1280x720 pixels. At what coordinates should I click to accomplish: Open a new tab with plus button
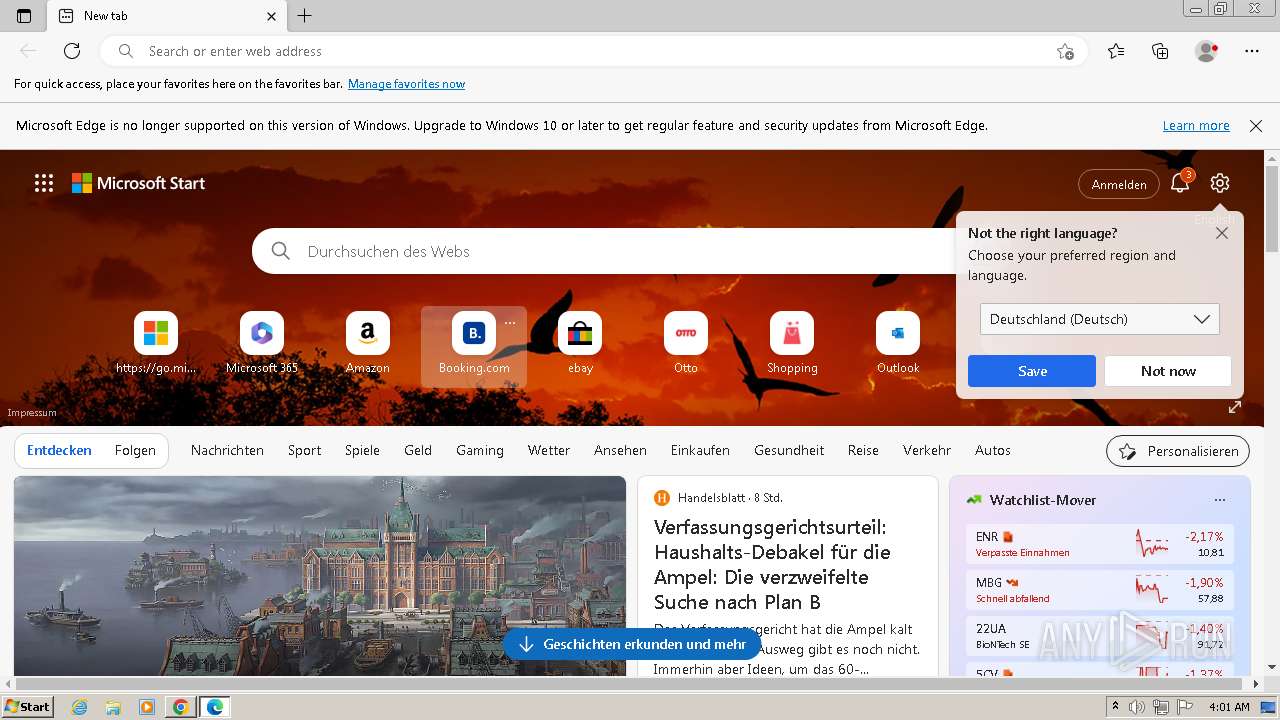[x=305, y=16]
